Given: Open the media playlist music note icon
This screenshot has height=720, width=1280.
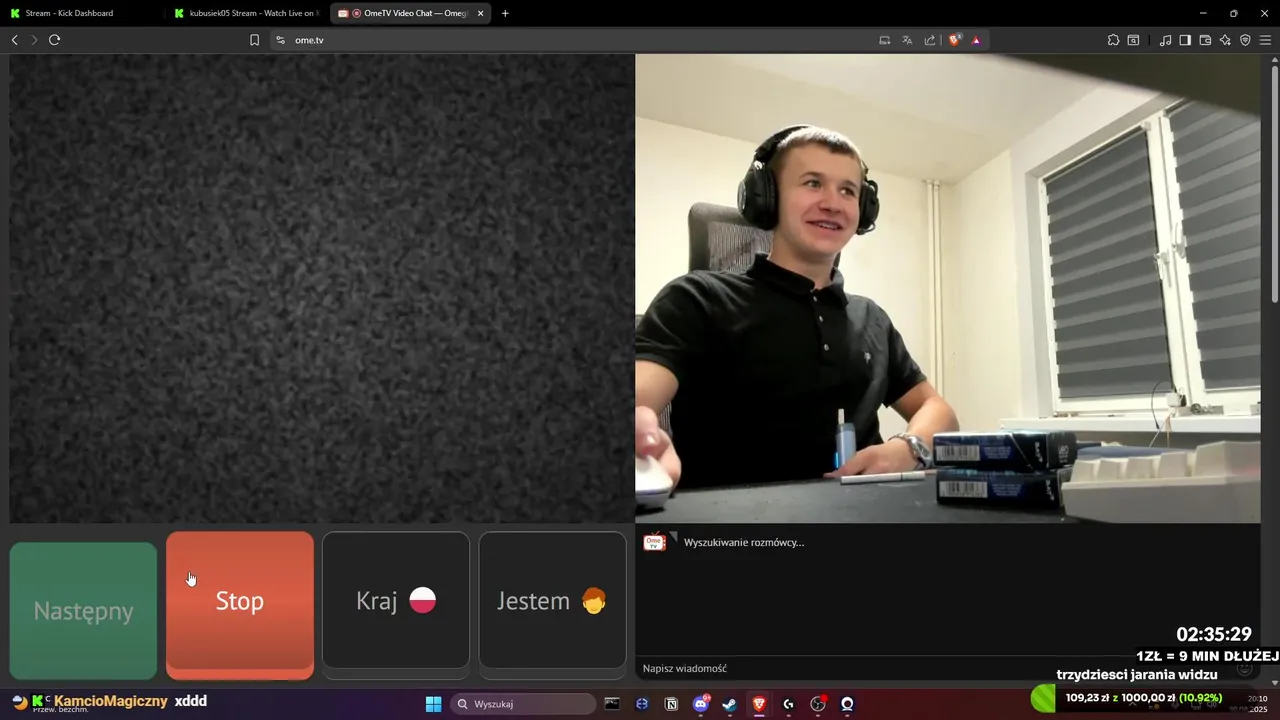Looking at the screenshot, I should (1165, 40).
